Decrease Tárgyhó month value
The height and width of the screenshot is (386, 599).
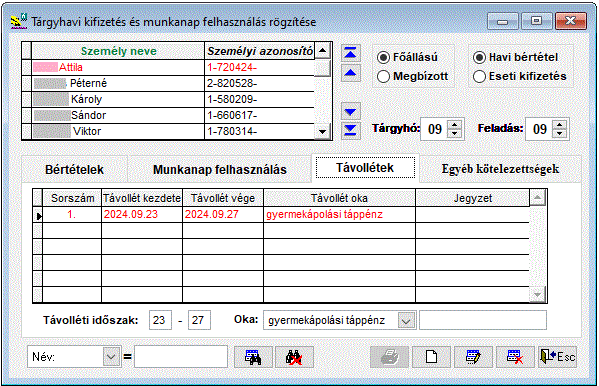[x=454, y=134]
